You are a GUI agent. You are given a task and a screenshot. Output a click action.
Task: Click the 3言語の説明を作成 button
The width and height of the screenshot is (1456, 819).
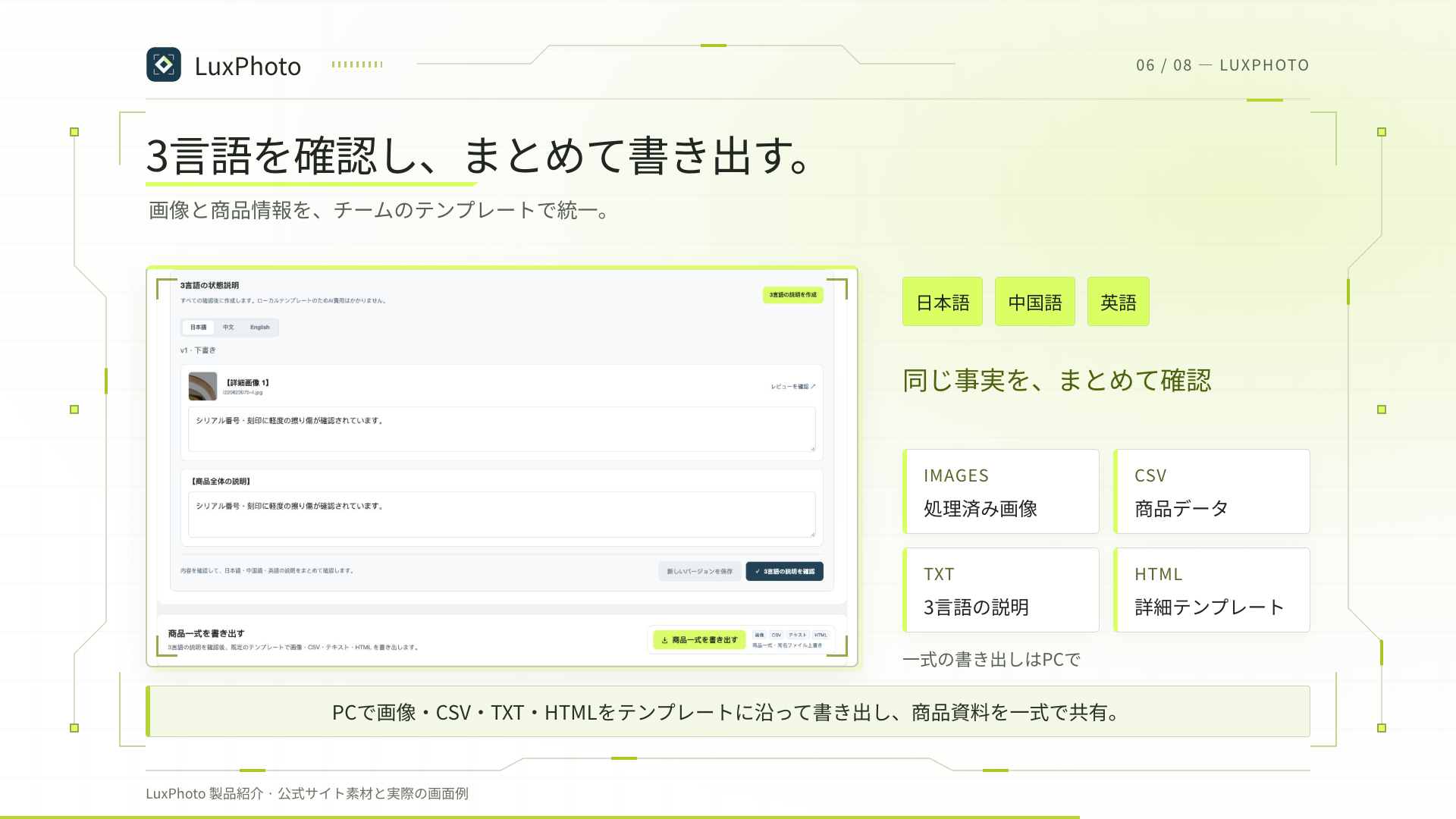tap(792, 295)
